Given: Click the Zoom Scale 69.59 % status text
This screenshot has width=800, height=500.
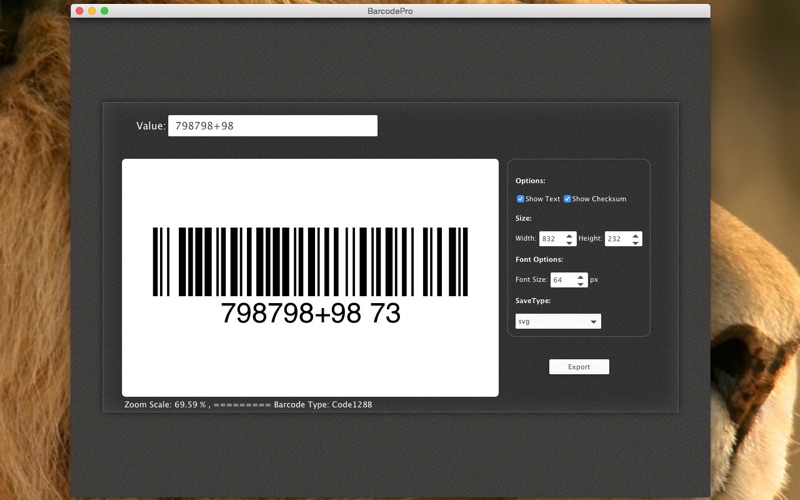Looking at the screenshot, I should coord(165,405).
